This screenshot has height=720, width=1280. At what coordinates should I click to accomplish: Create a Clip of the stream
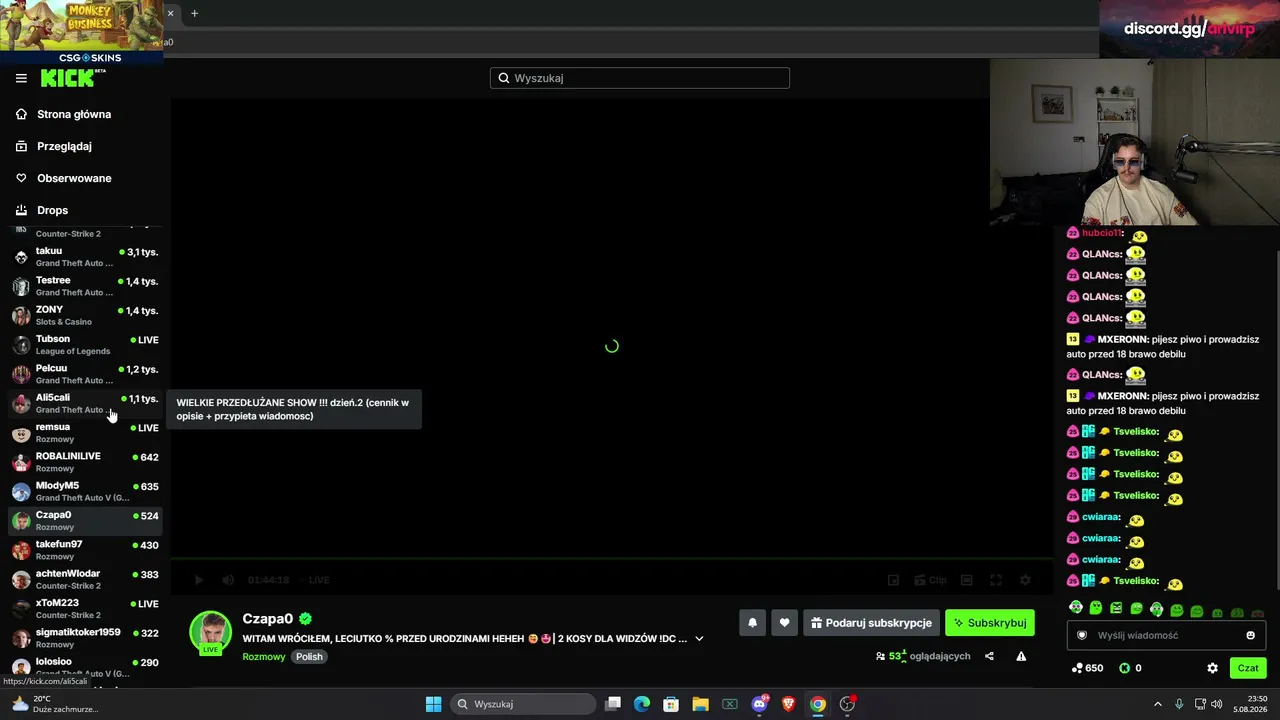(931, 580)
